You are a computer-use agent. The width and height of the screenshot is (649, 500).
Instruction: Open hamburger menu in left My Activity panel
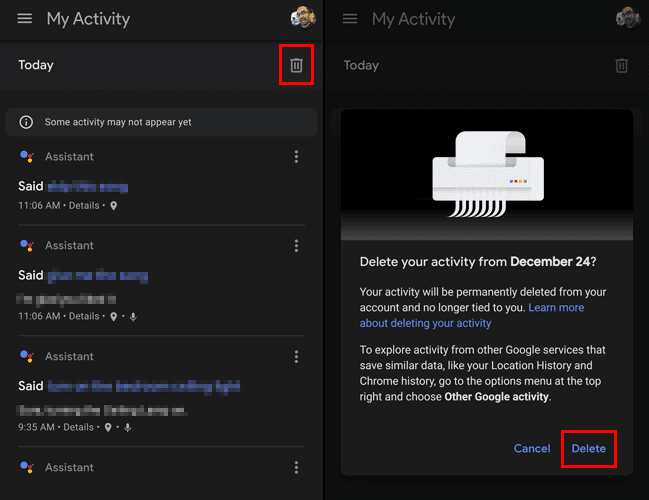point(24,19)
